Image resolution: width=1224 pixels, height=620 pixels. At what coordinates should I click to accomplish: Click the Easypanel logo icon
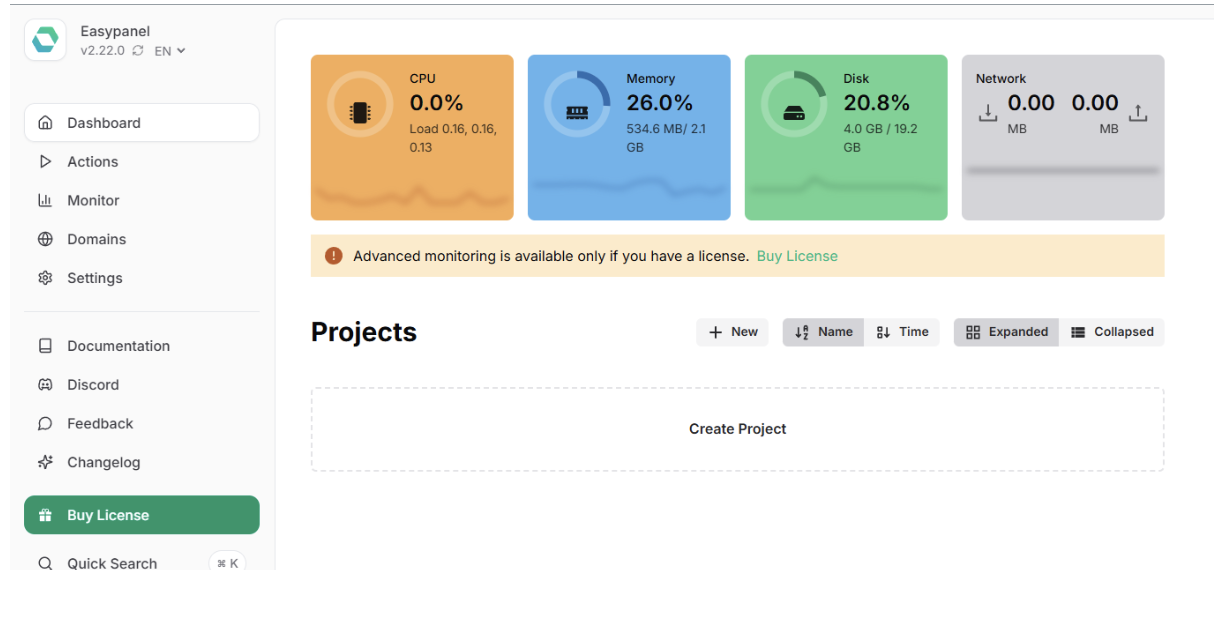45,40
